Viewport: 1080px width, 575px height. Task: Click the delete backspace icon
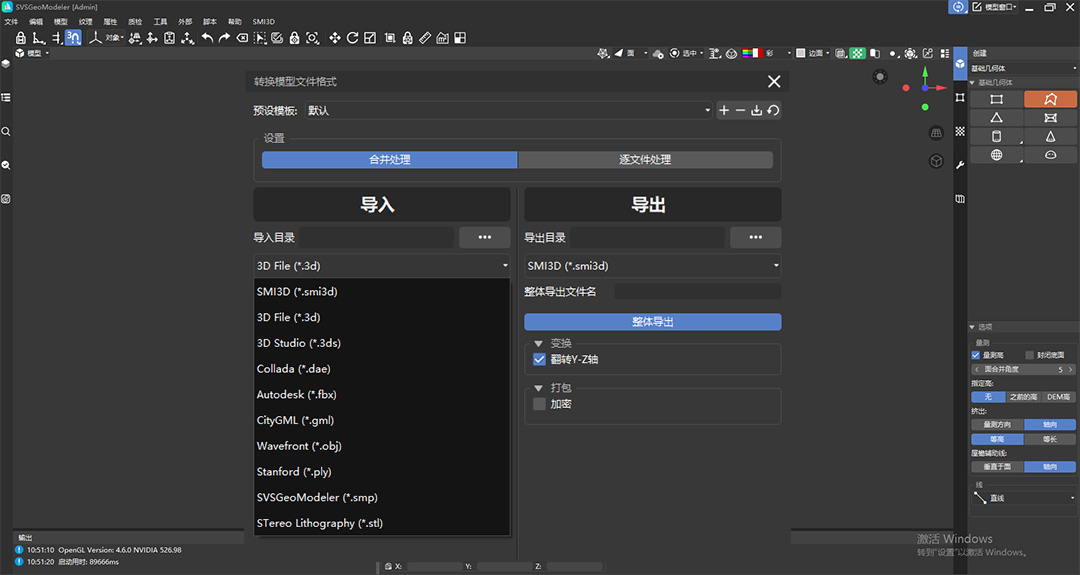click(x=242, y=38)
